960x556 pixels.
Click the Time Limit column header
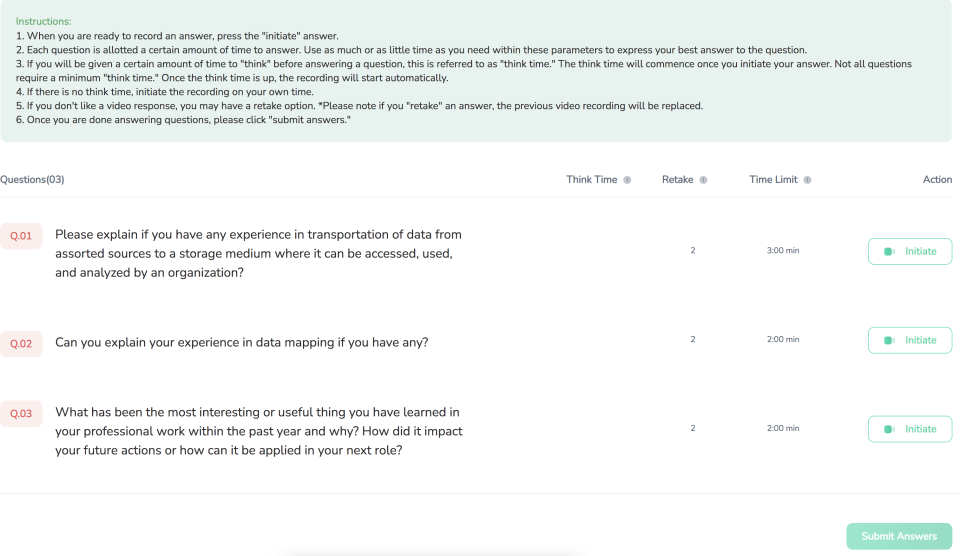[x=773, y=180]
